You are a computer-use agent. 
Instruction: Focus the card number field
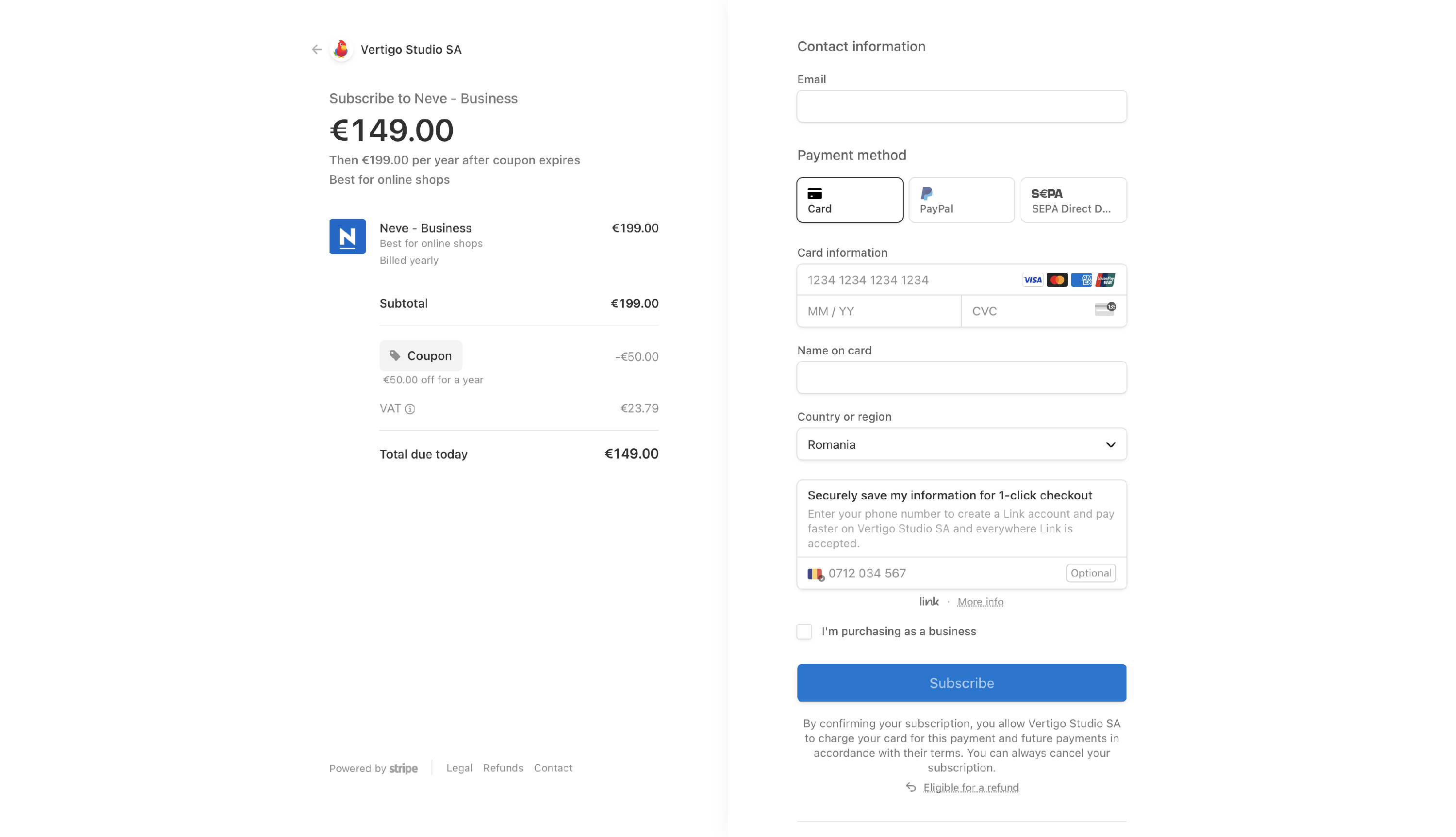click(x=908, y=280)
